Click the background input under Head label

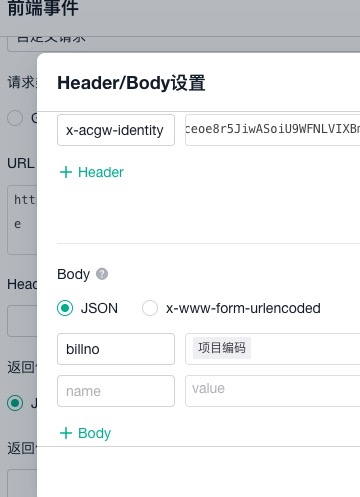[22, 321]
